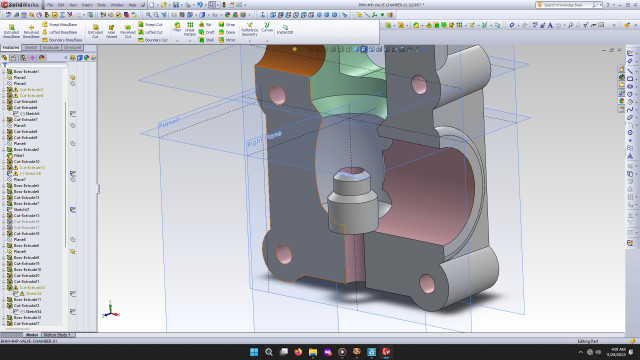Open the File menu
The width and height of the screenshot is (640, 360).
click(49, 5)
